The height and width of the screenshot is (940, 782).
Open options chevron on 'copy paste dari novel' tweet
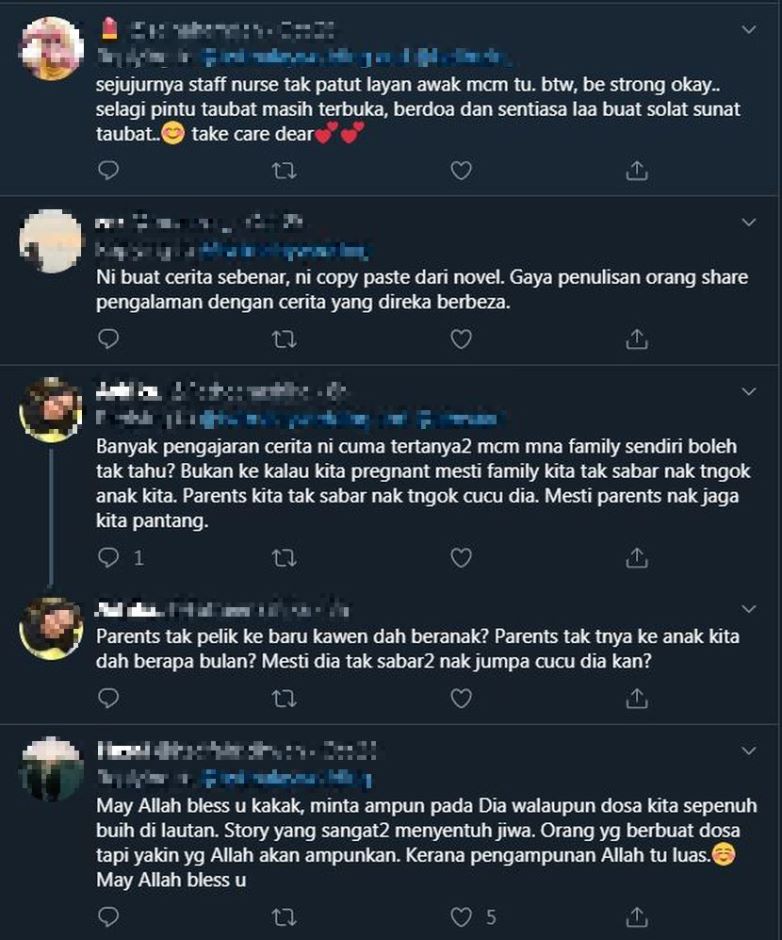tap(748, 221)
